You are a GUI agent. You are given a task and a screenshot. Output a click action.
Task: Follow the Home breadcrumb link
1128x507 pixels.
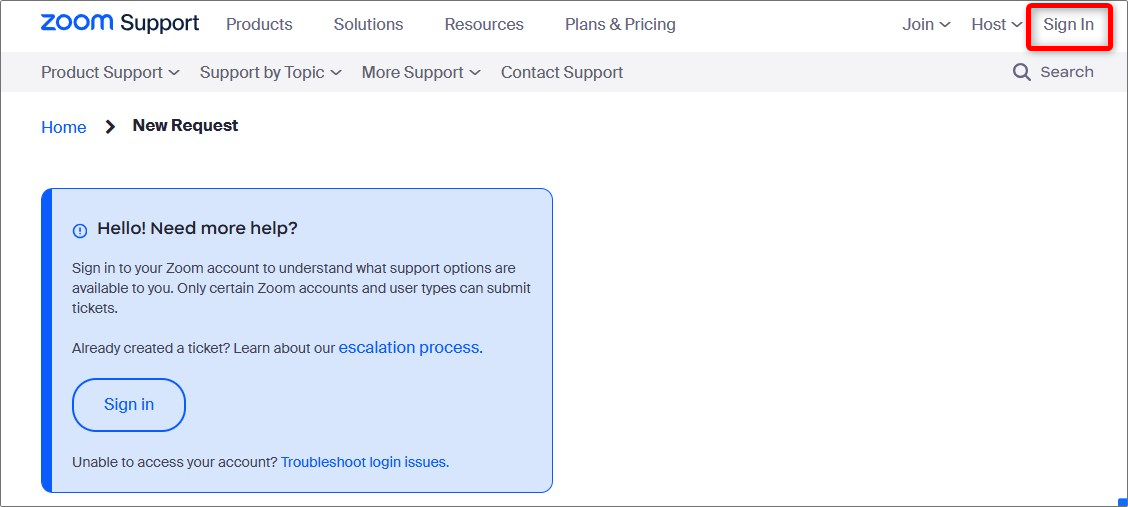tap(63, 127)
